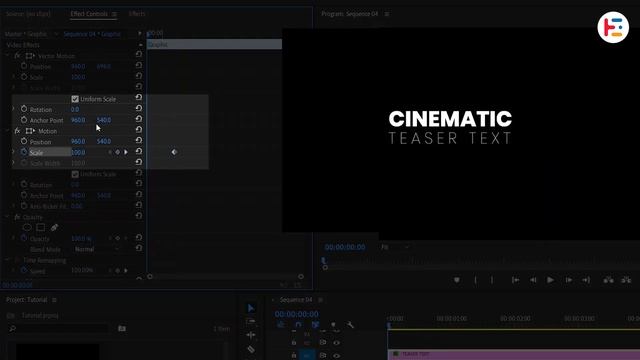Create a four-point rectangle mask

[40, 227]
